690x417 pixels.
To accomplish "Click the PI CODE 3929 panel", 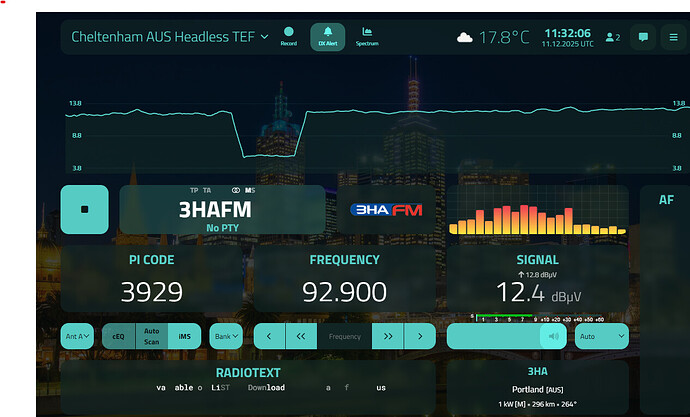I will coord(151,279).
